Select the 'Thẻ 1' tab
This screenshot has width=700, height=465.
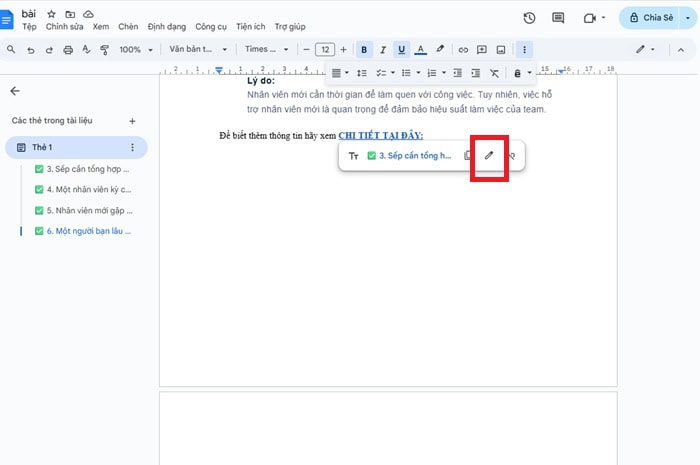pos(76,147)
